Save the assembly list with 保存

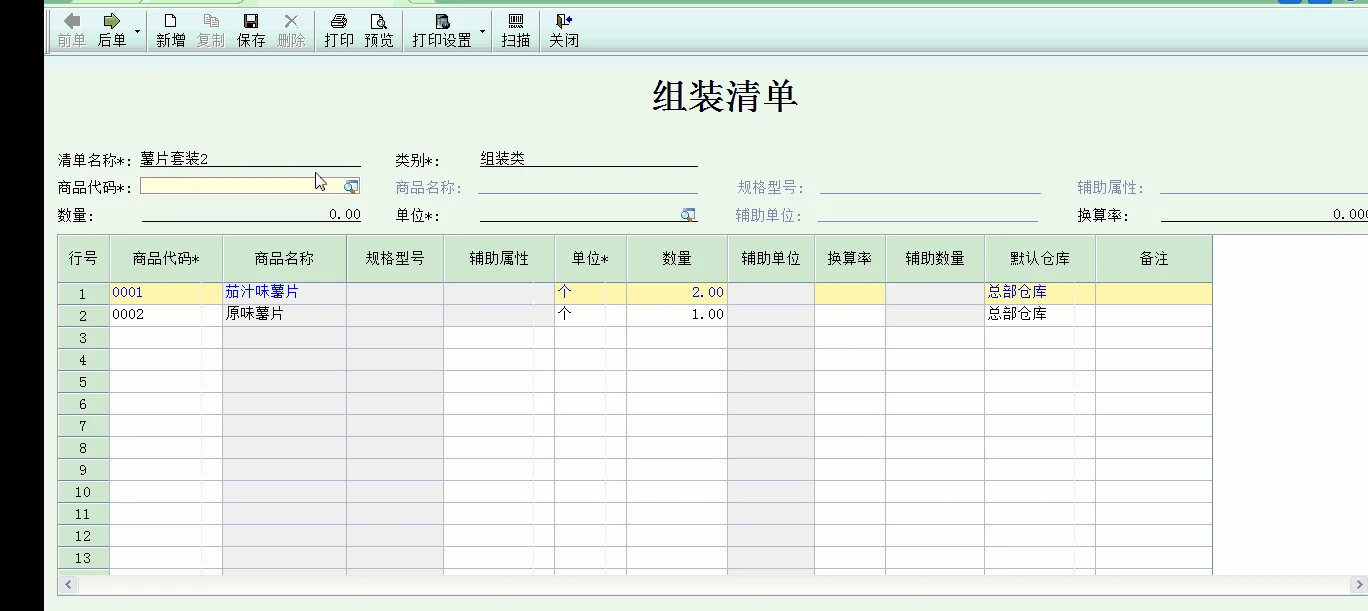coord(251,31)
